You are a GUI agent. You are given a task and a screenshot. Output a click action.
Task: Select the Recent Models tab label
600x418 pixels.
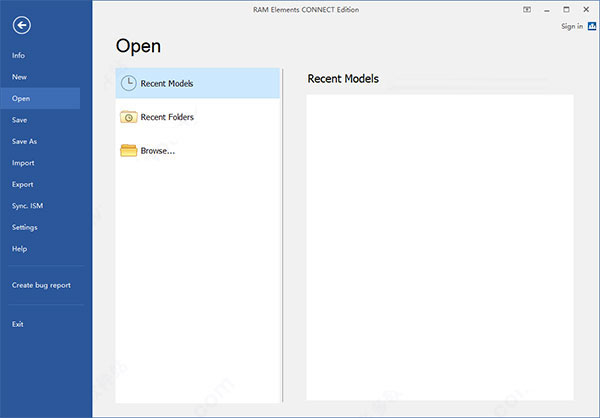coord(167,83)
